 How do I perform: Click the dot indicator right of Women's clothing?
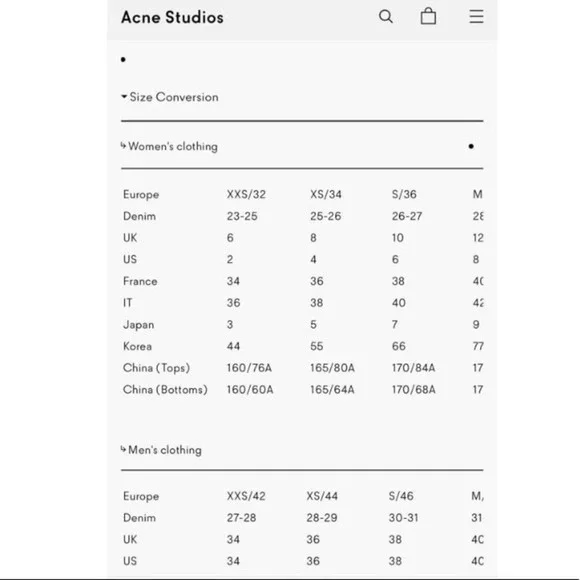coord(471,146)
